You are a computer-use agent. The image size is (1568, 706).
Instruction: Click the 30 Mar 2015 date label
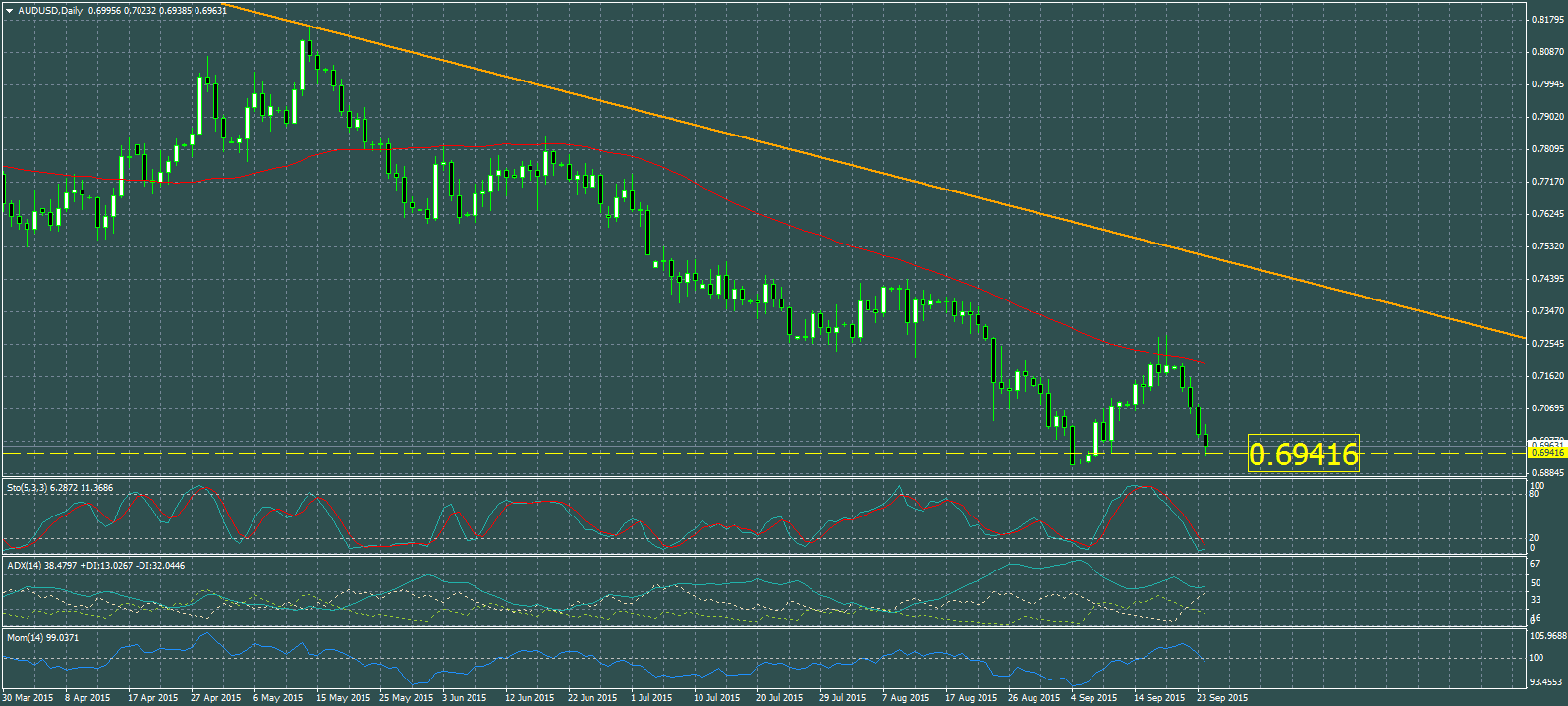[28, 698]
